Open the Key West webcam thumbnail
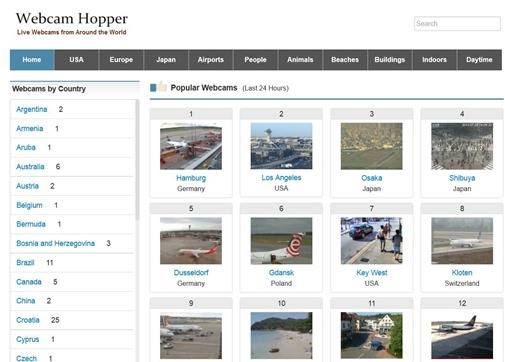The image size is (505, 362). click(x=372, y=241)
